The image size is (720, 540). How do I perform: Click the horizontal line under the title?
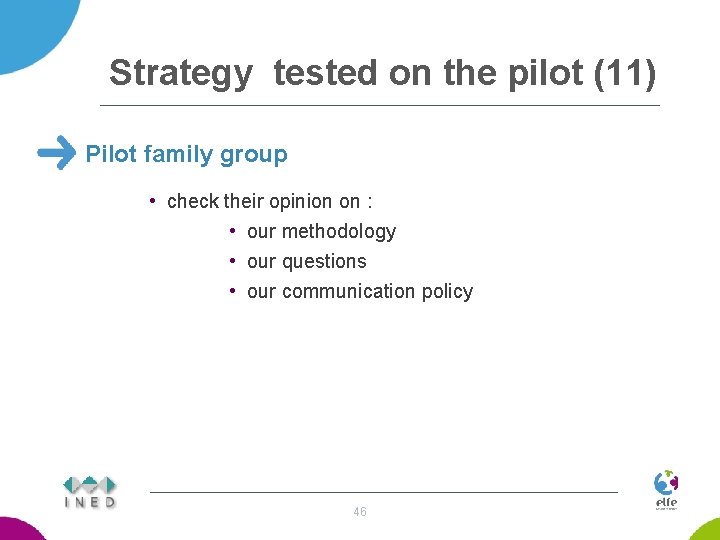point(380,105)
